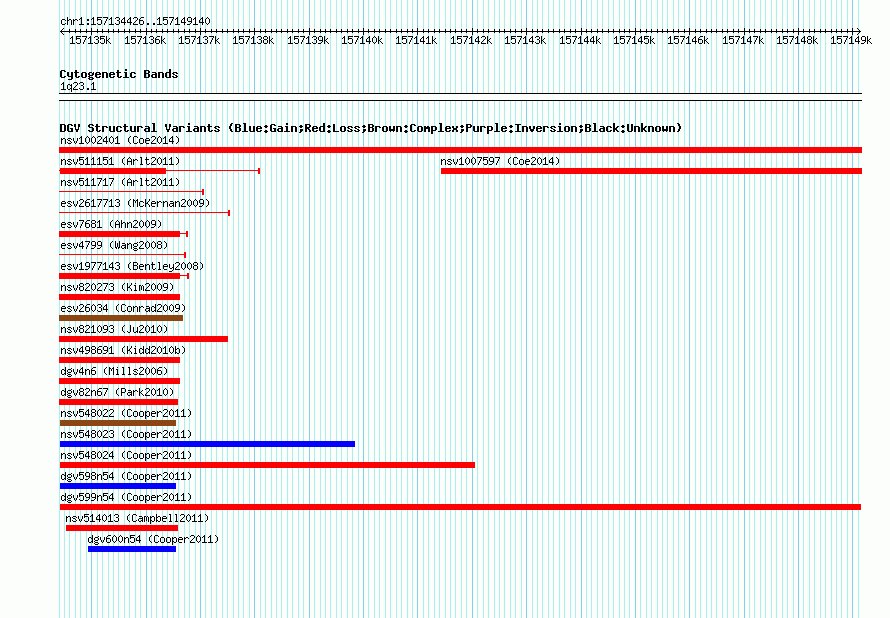Select the brown nsv548022 complex bar
This screenshot has height=618, width=890.
[117, 423]
